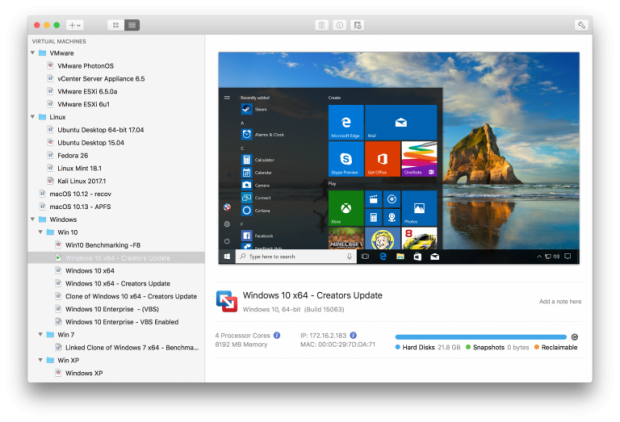620x422 pixels.
Task: Click IP address info icon
Action: [353, 335]
